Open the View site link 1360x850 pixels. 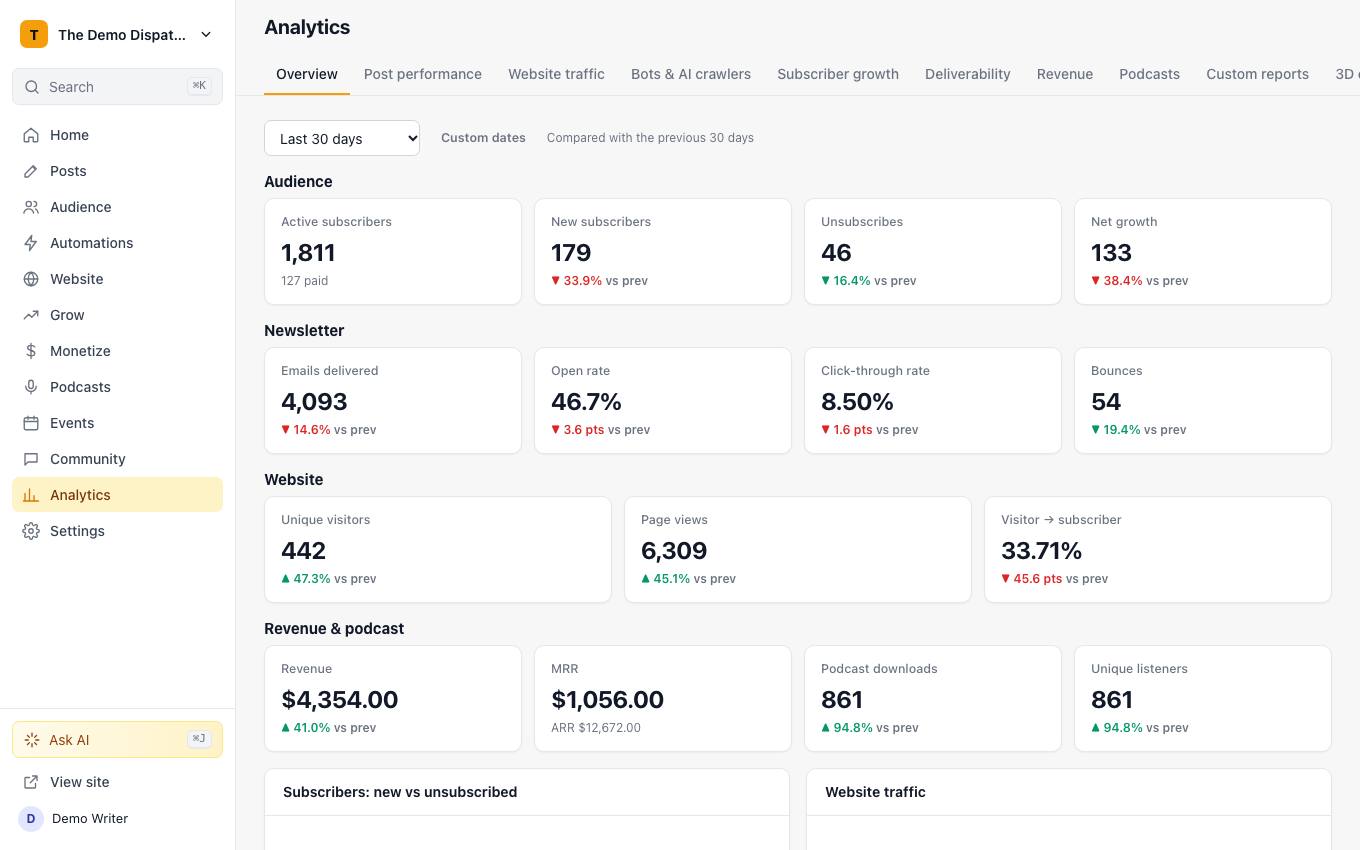(117, 782)
